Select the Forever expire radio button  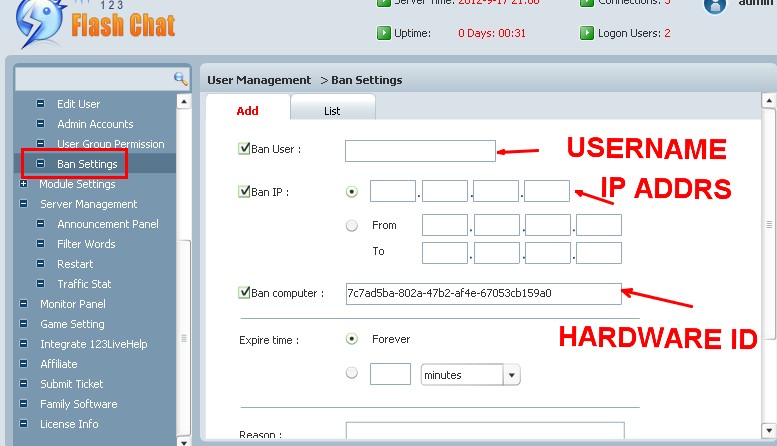(x=352, y=339)
